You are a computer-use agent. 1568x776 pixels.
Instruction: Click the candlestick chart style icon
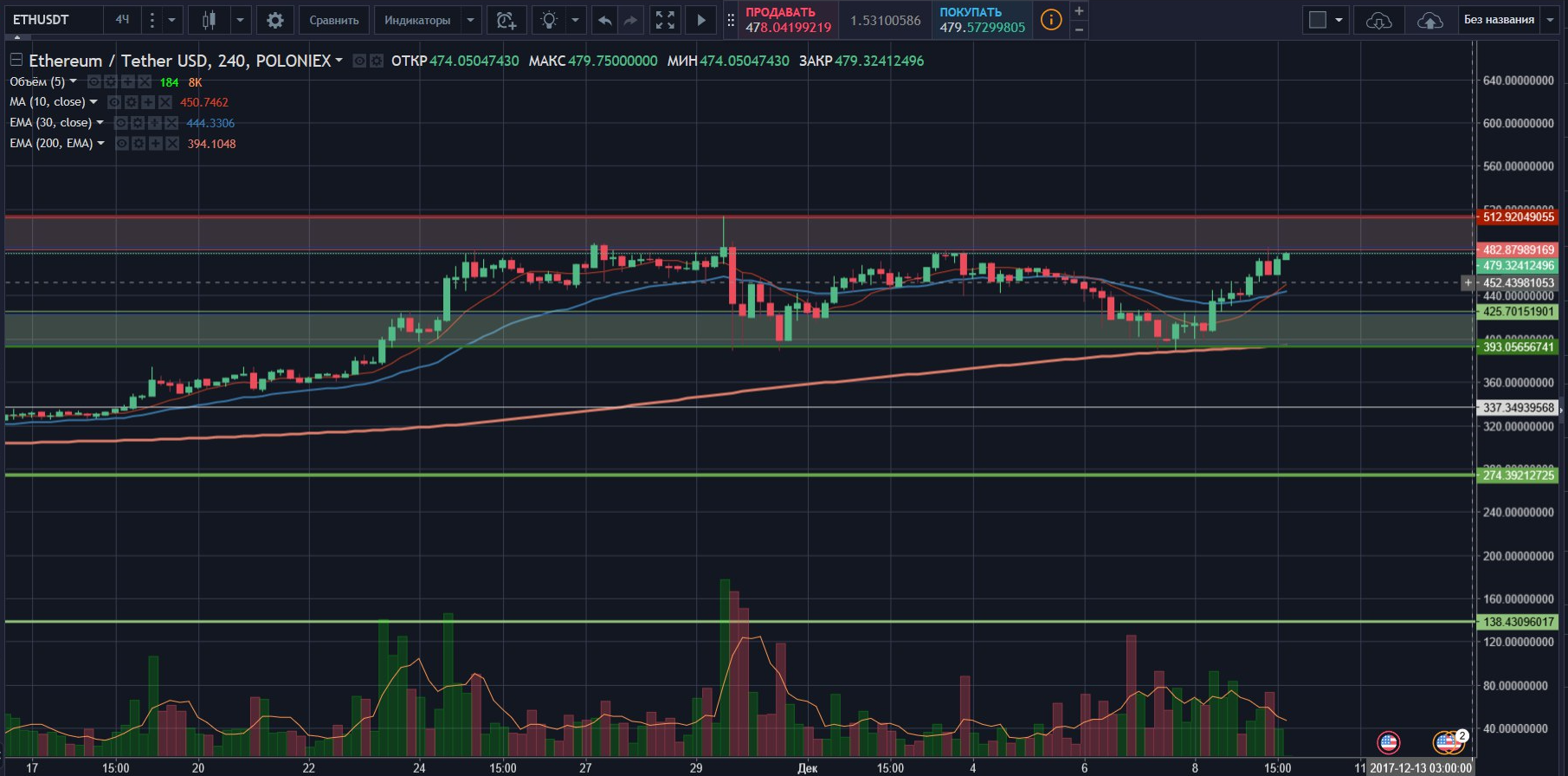click(209, 20)
